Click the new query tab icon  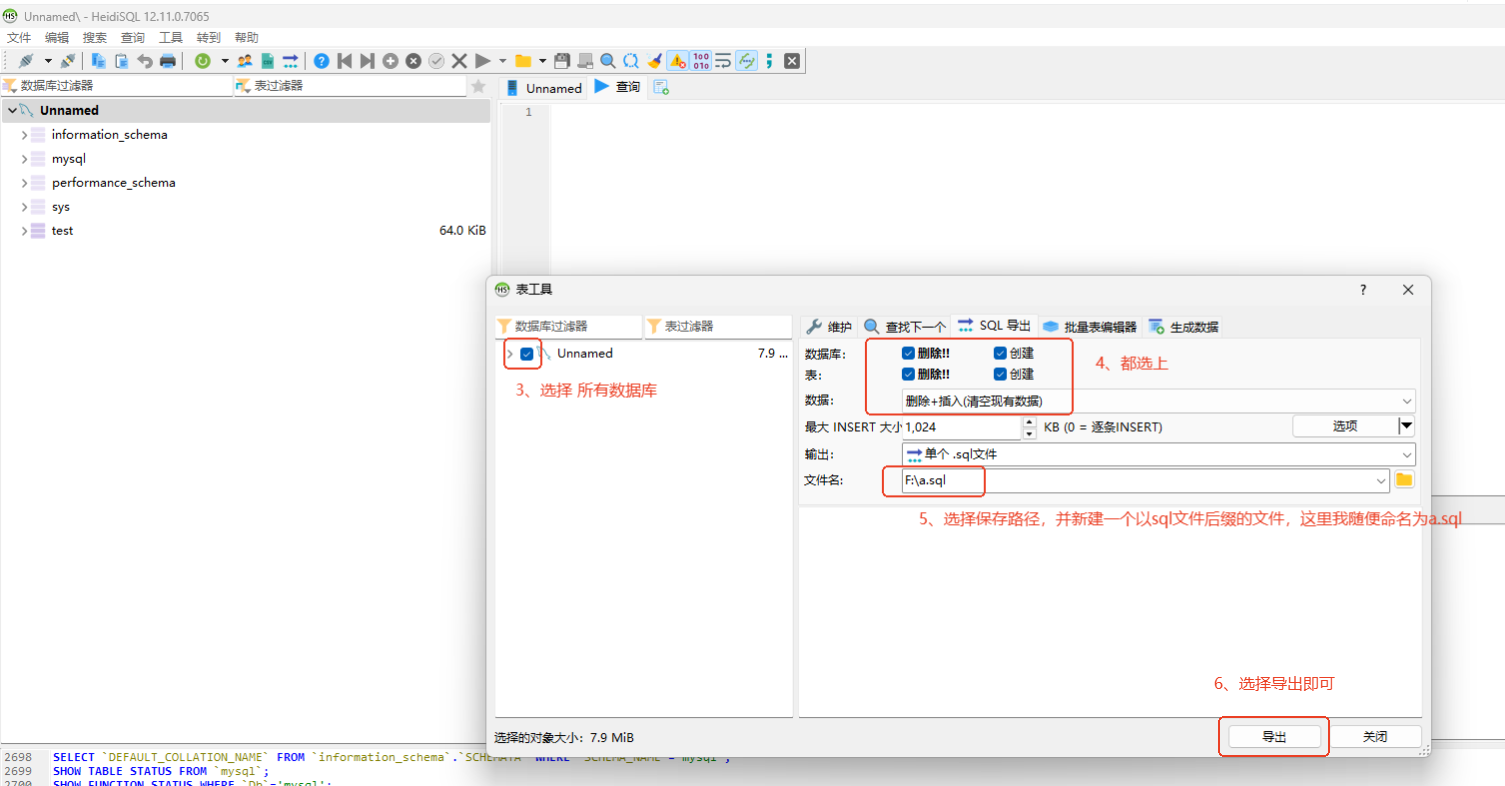point(661,87)
